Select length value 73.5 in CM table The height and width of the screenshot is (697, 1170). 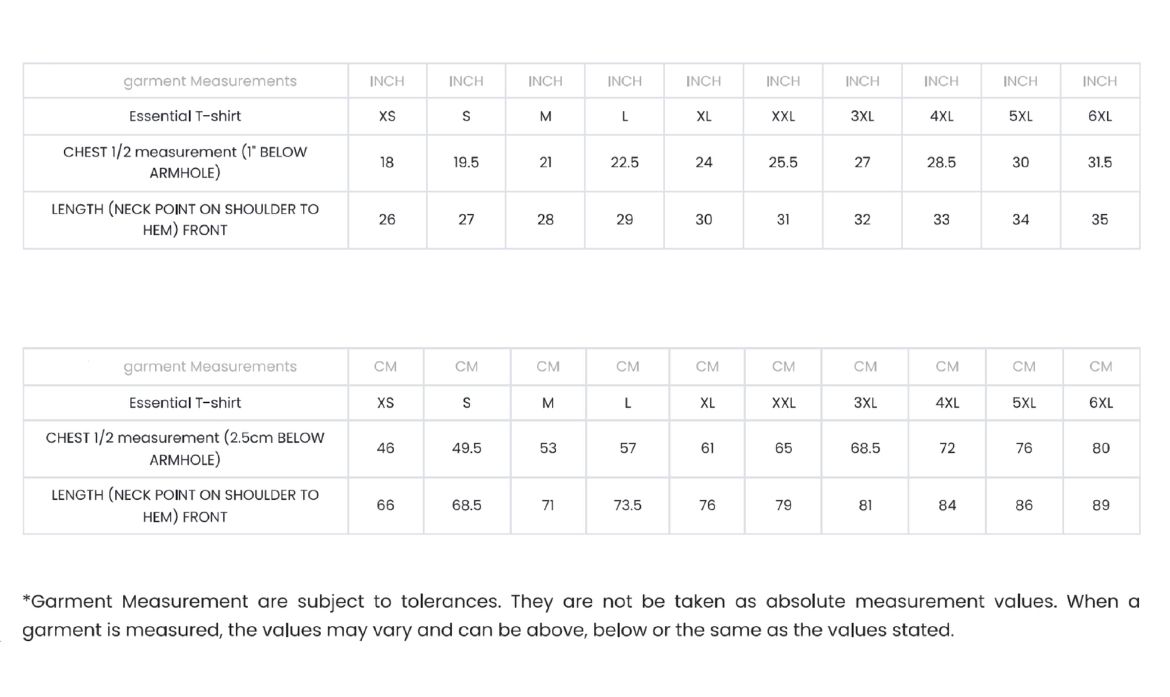[628, 505]
